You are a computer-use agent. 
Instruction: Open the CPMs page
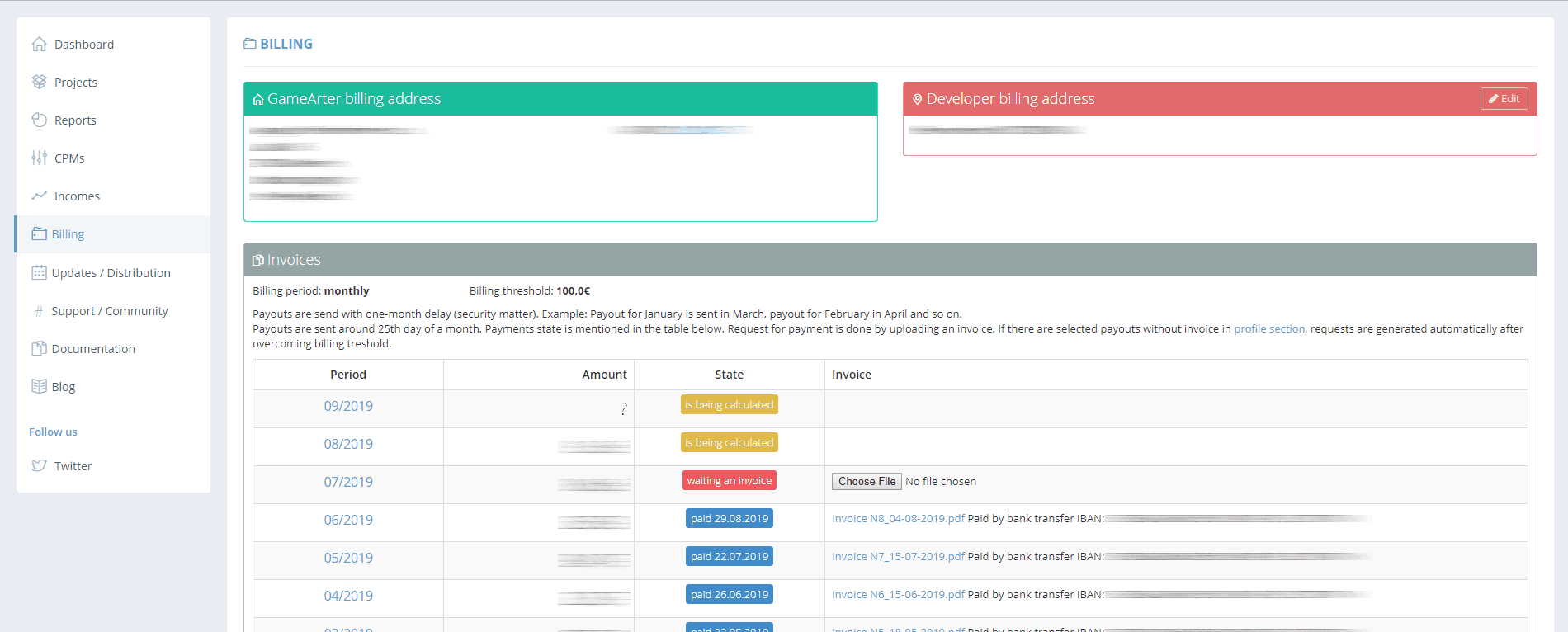pyautogui.click(x=113, y=158)
